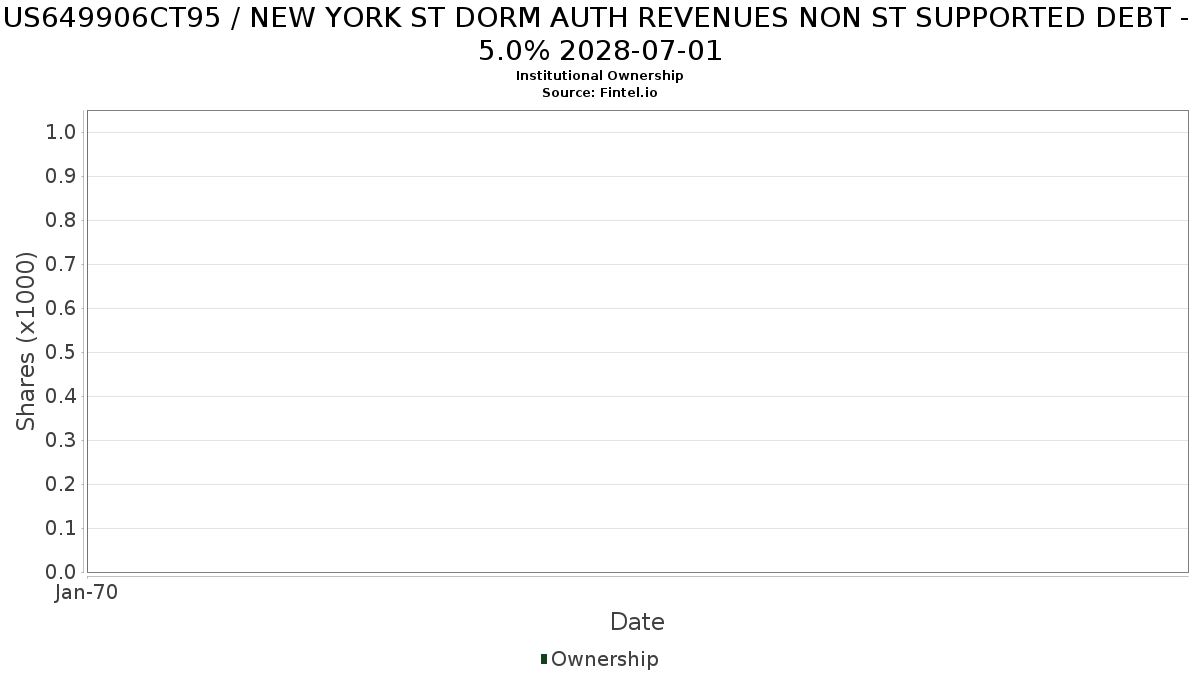Click the 0.1 y-axis tick label
Image resolution: width=1200 pixels, height=675 pixels.
[62, 529]
